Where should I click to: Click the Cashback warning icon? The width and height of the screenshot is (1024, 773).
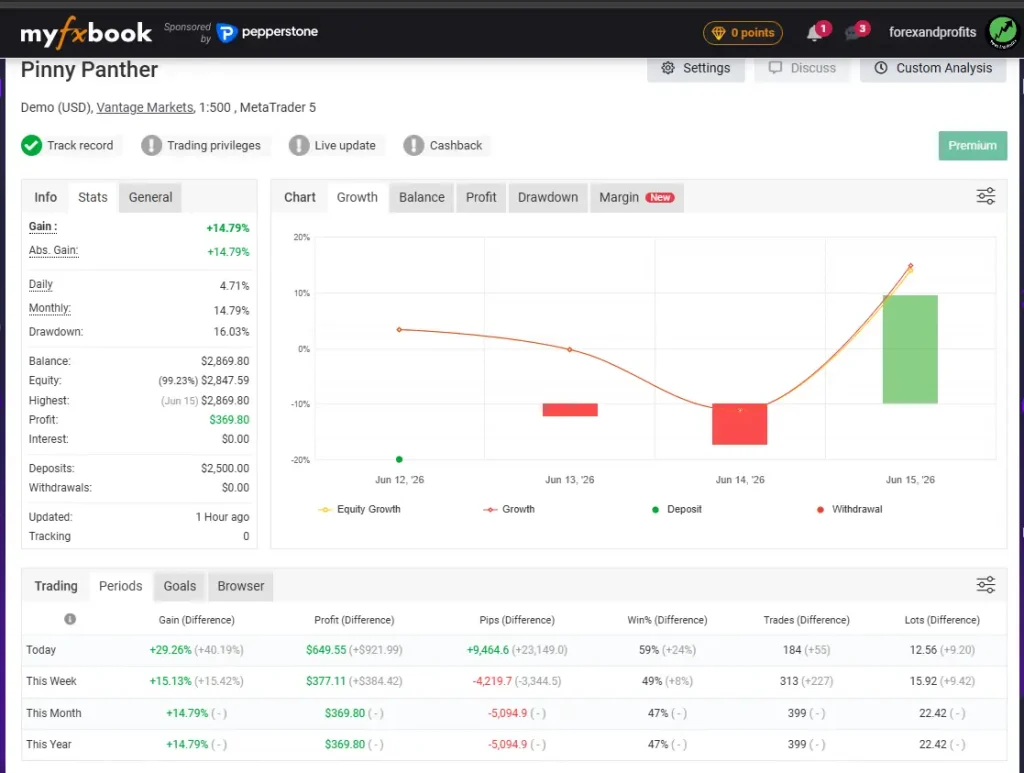(x=413, y=146)
